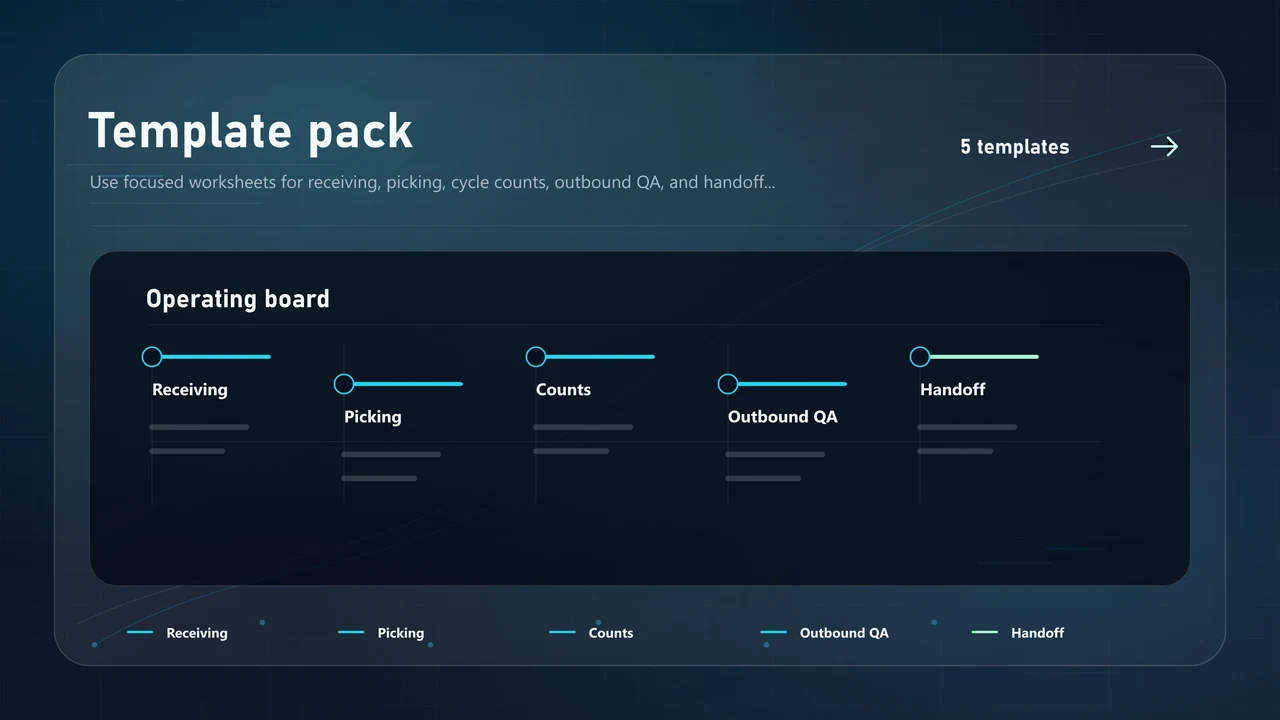1280x720 pixels.
Task: Click the Picking stage label on board
Action: tap(373, 417)
